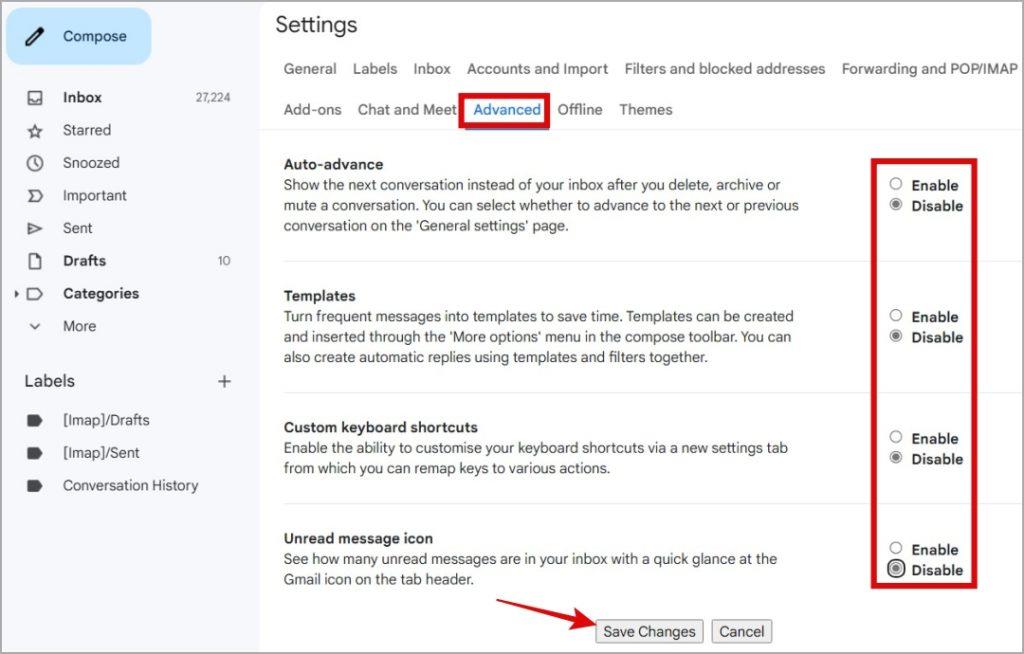Click the Save Changes button
1024x654 pixels.
(649, 631)
